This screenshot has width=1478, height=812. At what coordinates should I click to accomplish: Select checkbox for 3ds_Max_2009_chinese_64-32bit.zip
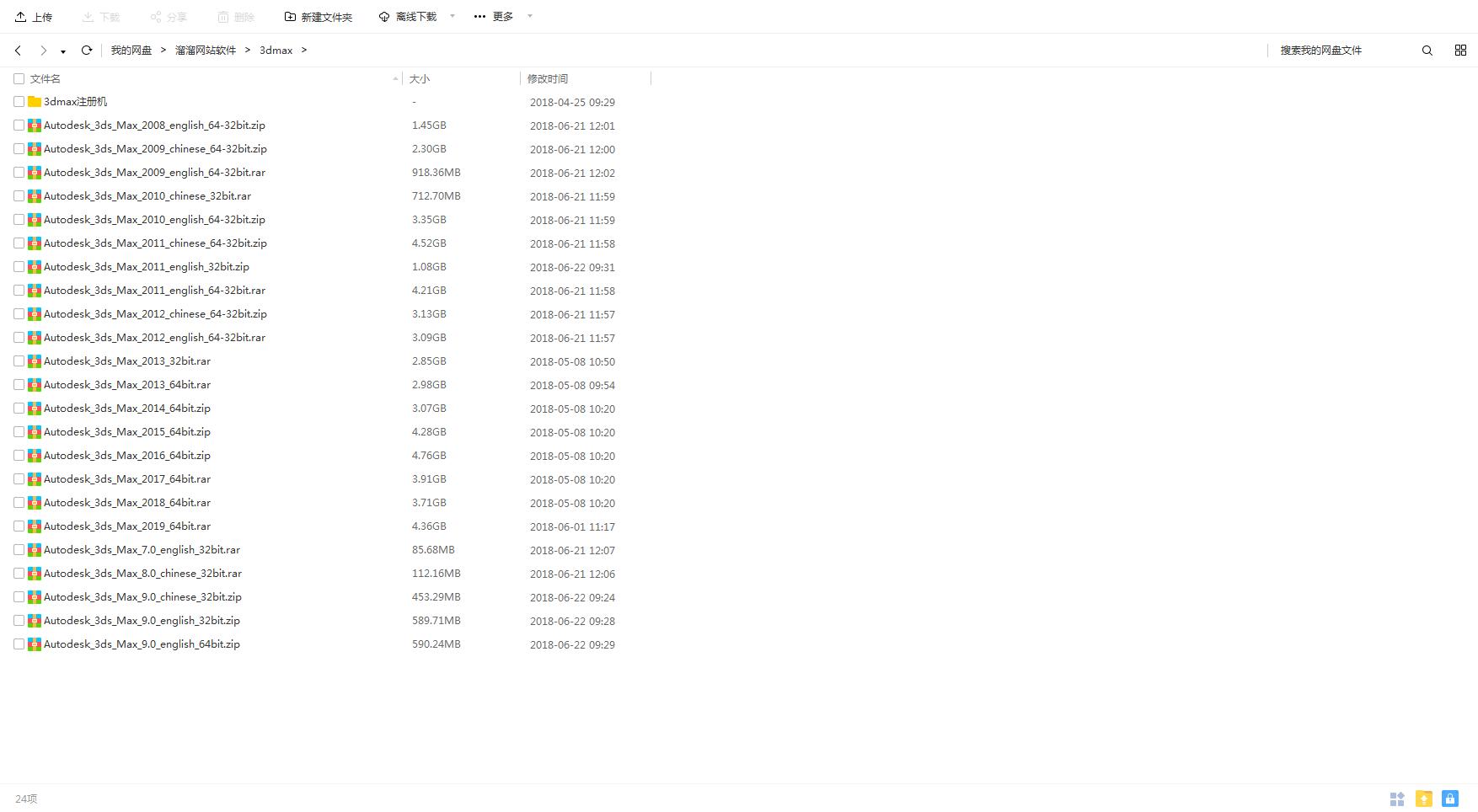19,148
